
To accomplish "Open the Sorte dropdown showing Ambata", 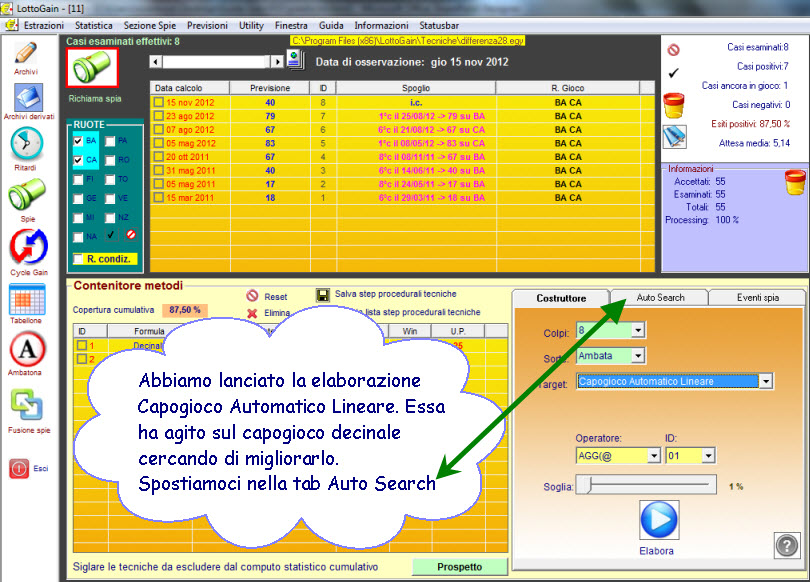I will pos(638,355).
